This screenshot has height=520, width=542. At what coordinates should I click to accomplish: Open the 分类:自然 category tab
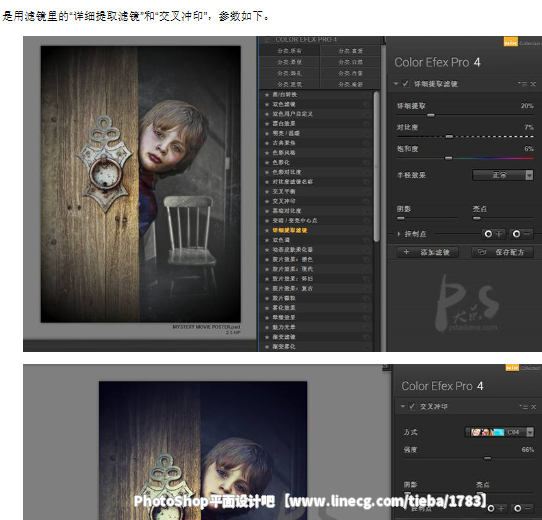(x=350, y=62)
